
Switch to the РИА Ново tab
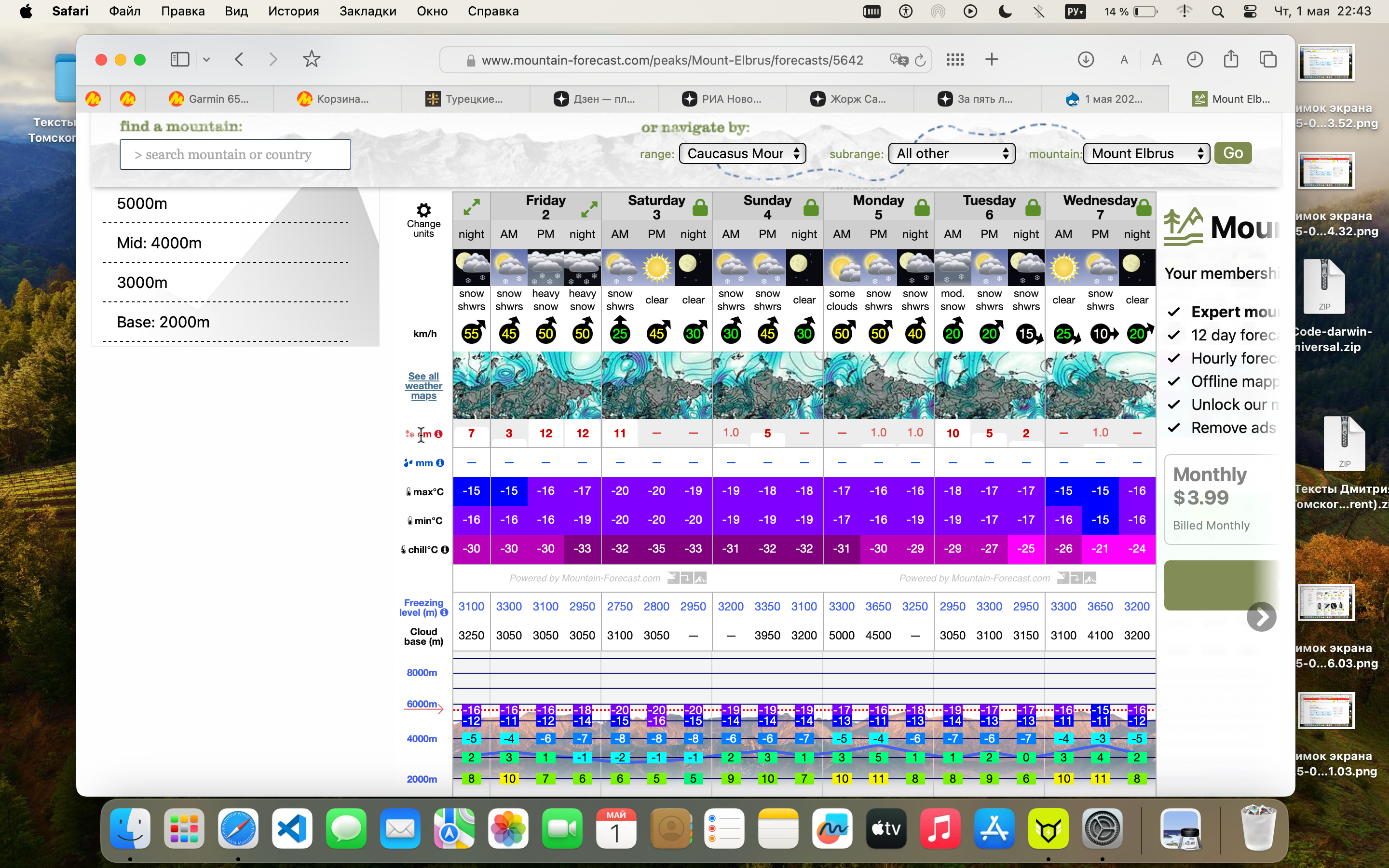[x=722, y=99]
